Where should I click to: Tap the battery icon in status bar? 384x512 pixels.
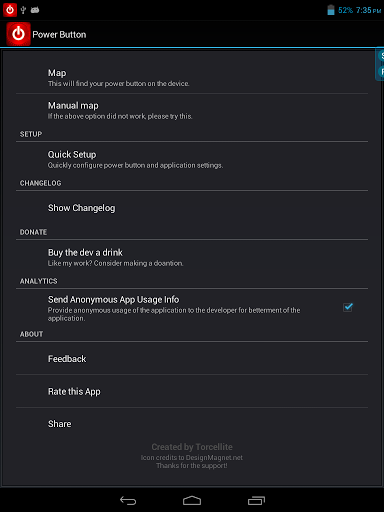(x=330, y=10)
